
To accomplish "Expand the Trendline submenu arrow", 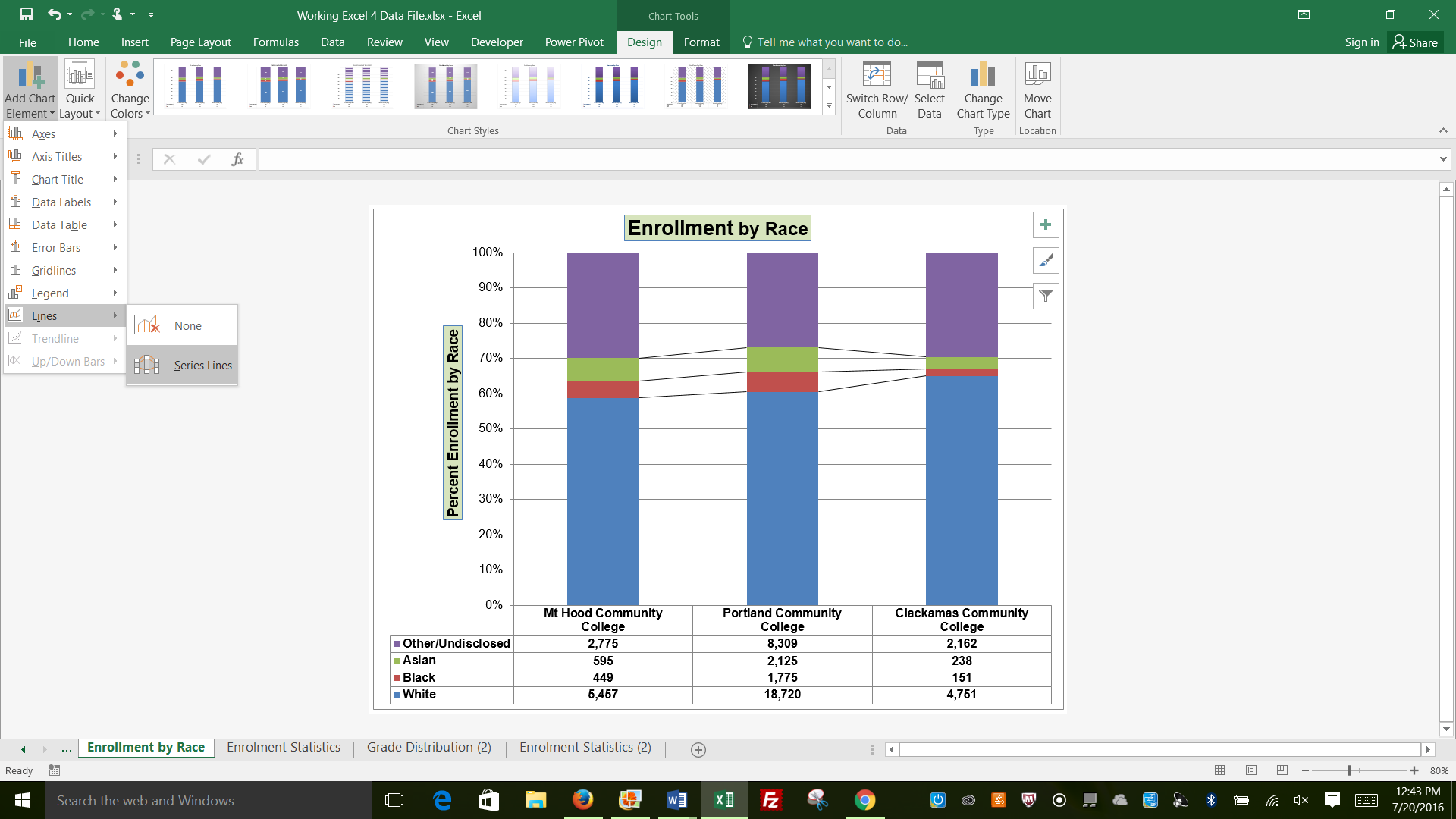I will click(115, 338).
